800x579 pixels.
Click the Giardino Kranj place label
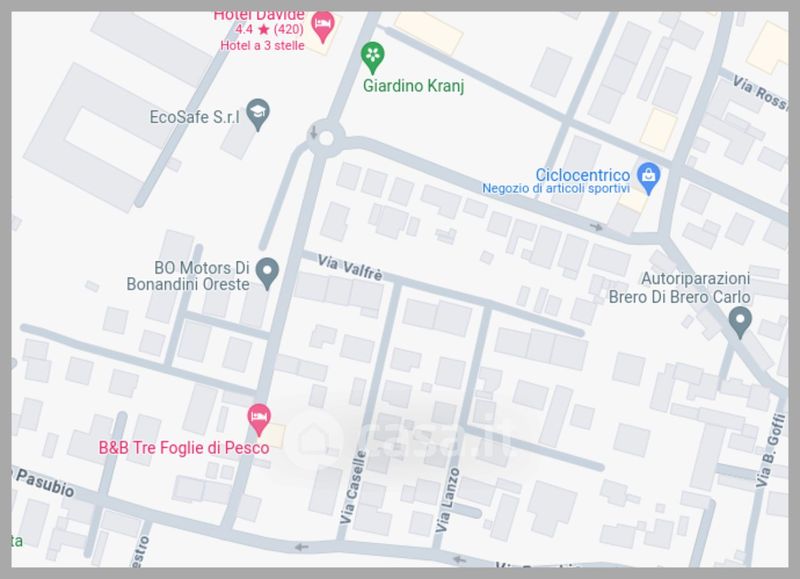[x=413, y=86]
